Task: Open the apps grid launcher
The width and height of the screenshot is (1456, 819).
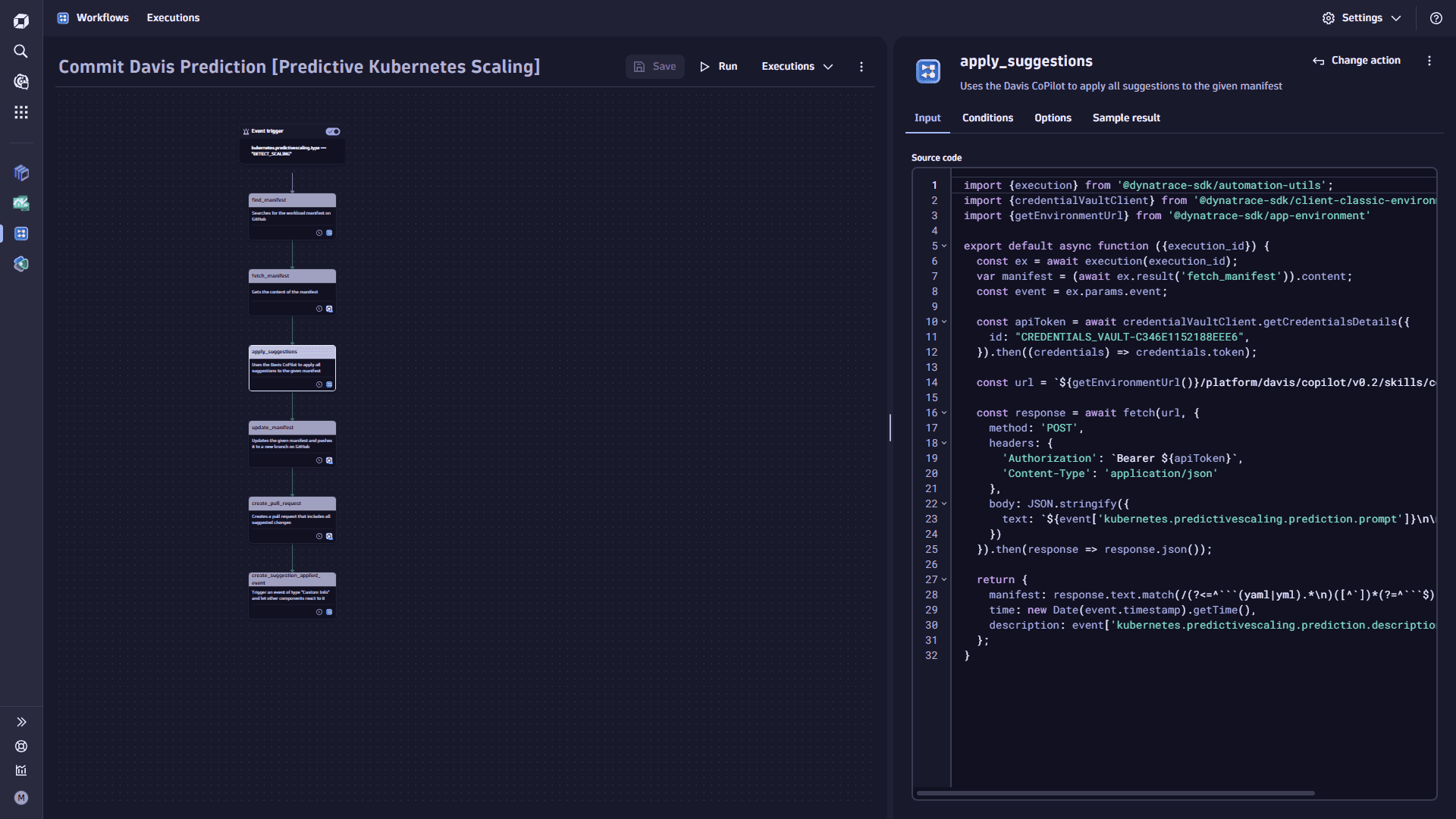Action: (x=21, y=112)
